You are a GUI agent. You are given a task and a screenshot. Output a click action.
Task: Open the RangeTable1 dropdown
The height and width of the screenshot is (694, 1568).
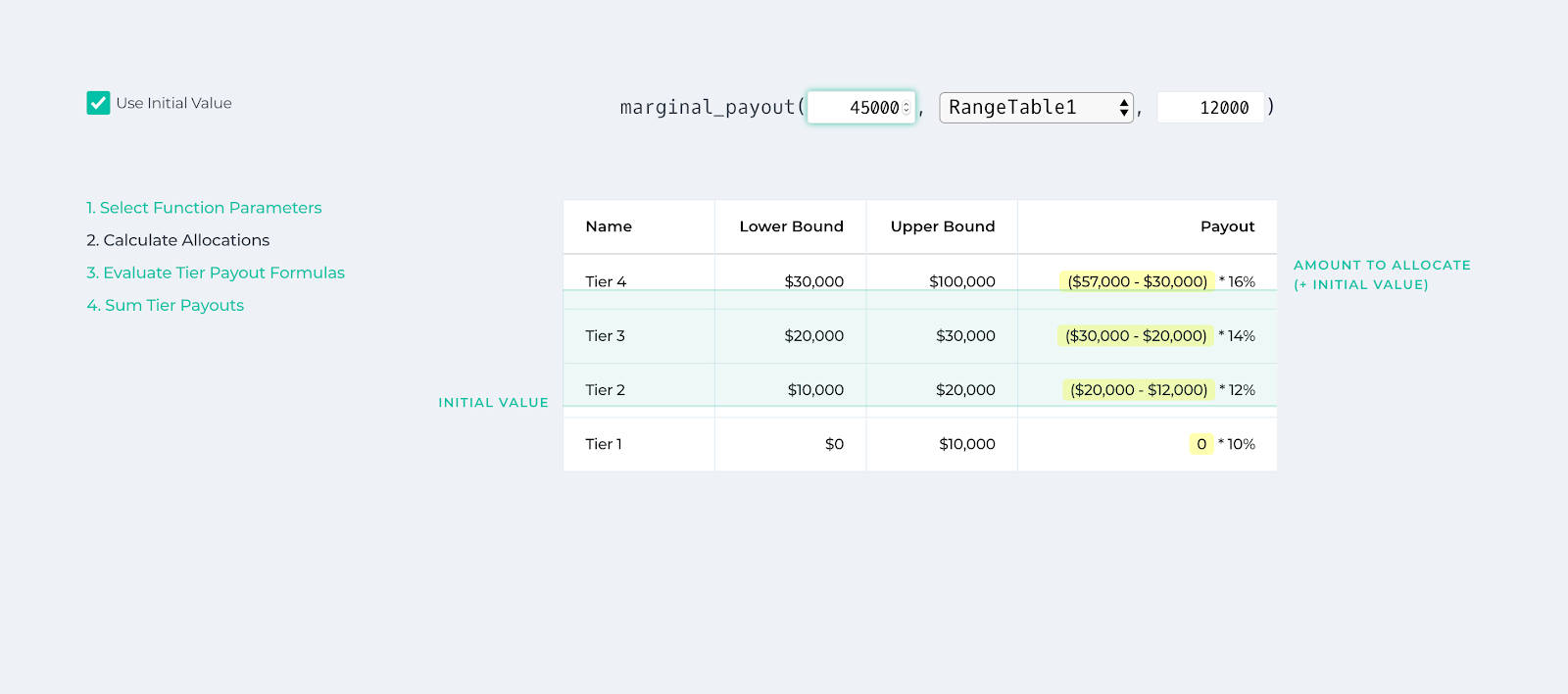[1036, 108]
